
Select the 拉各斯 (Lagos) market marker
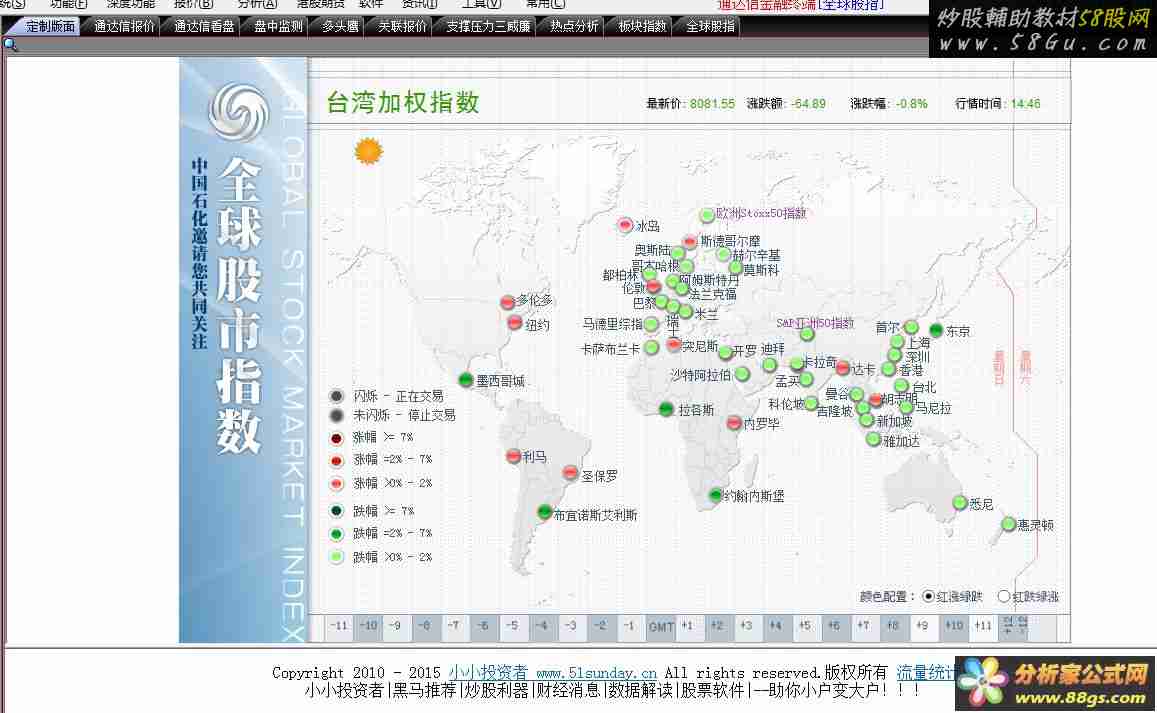666,409
